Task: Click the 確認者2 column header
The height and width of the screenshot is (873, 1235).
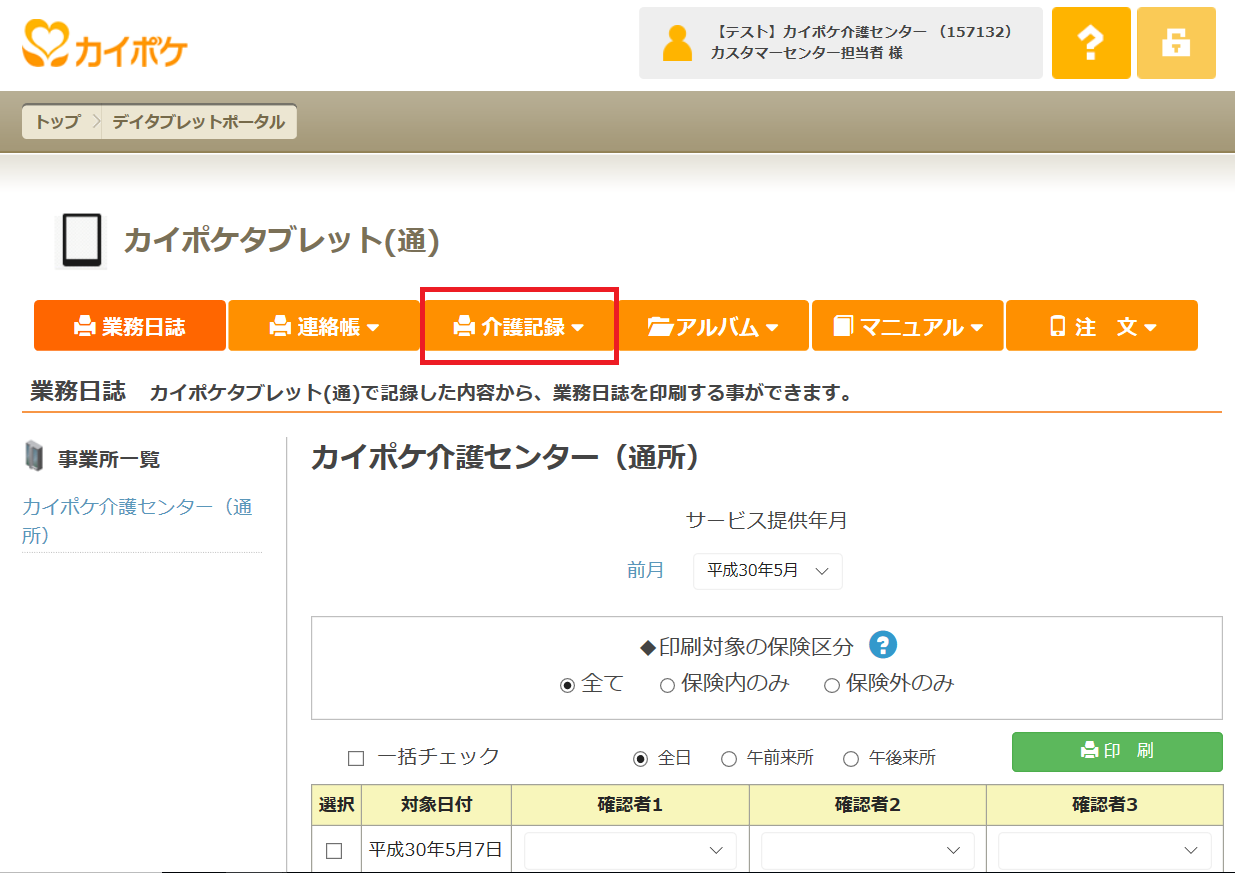Action: tap(868, 804)
